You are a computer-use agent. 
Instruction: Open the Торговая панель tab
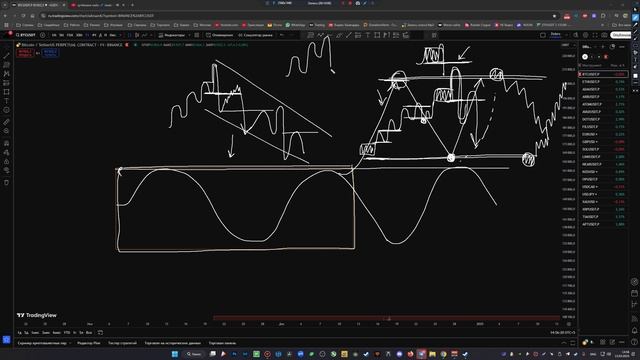tap(222, 343)
